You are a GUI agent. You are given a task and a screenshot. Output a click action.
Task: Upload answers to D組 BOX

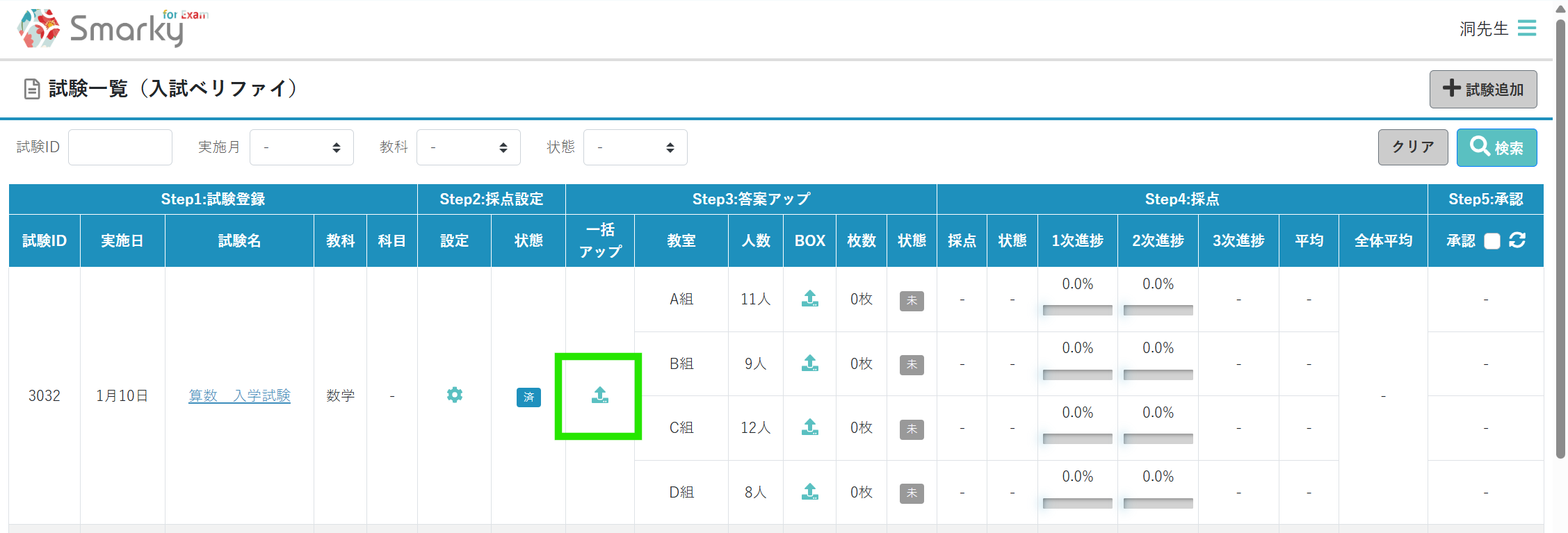(x=809, y=492)
